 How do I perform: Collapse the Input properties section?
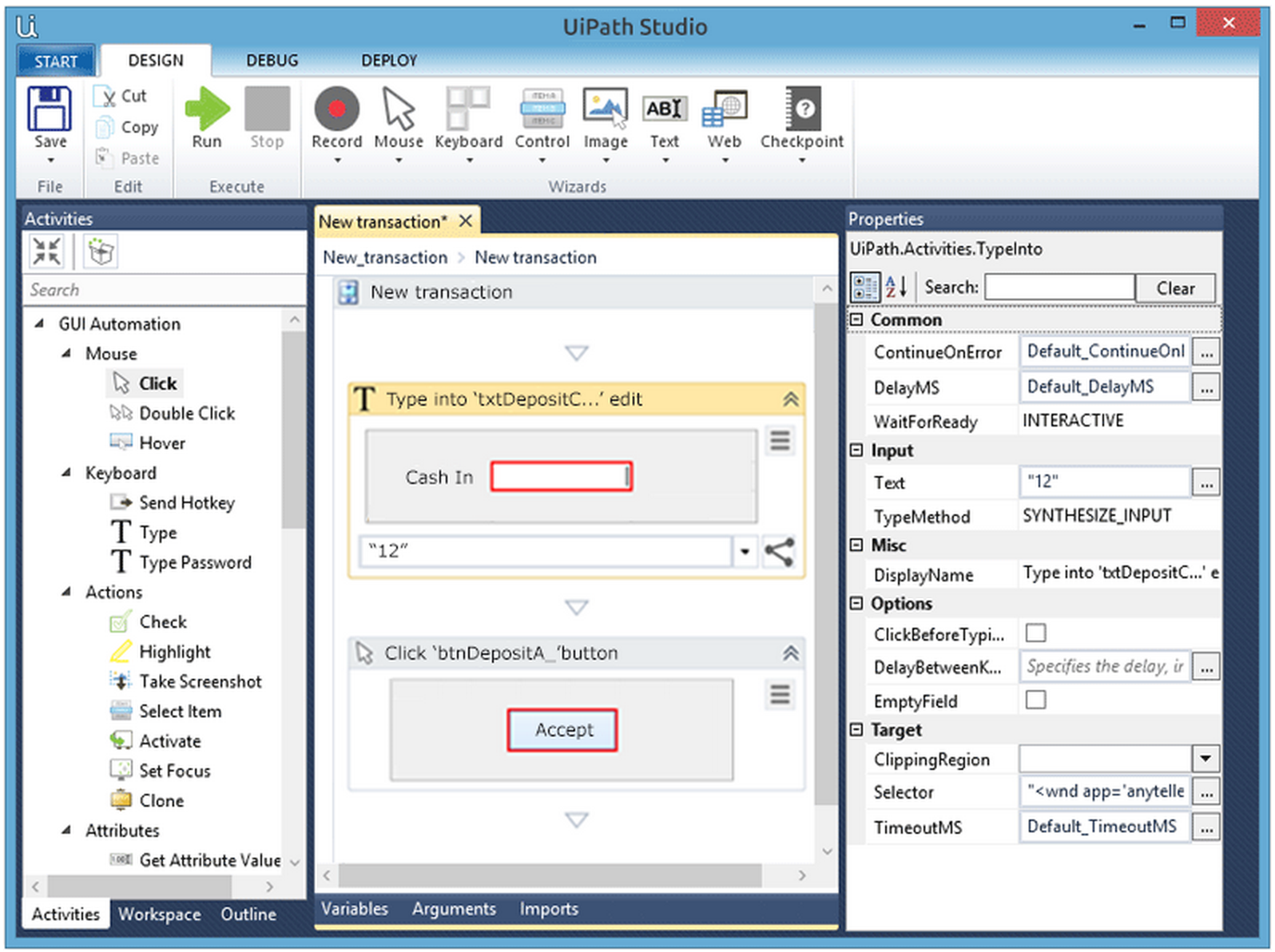(856, 450)
